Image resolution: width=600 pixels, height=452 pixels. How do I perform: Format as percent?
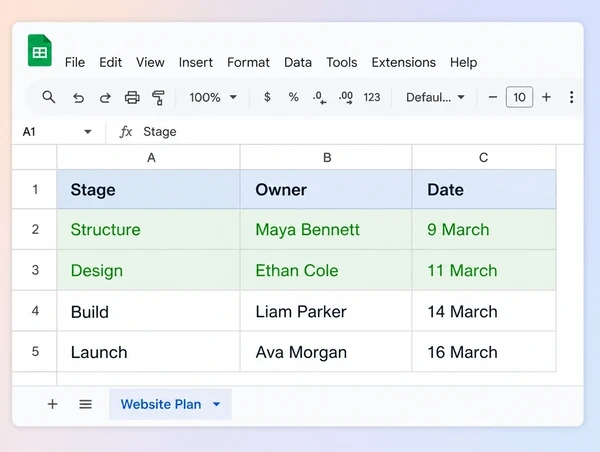tap(293, 97)
